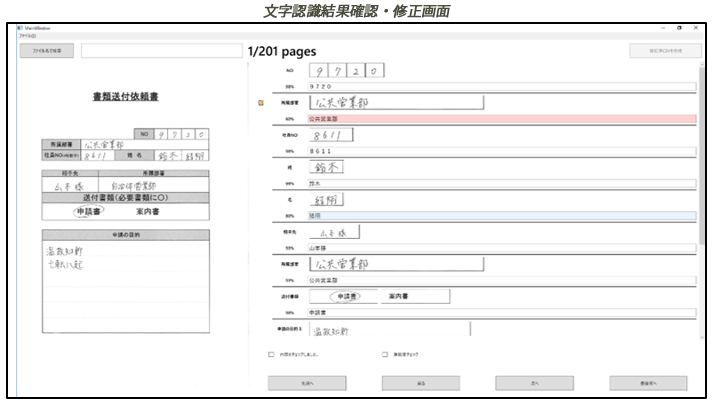Check the 内容をチェックしました checkbox
This screenshot has height=400, width=714.
tap(271, 354)
